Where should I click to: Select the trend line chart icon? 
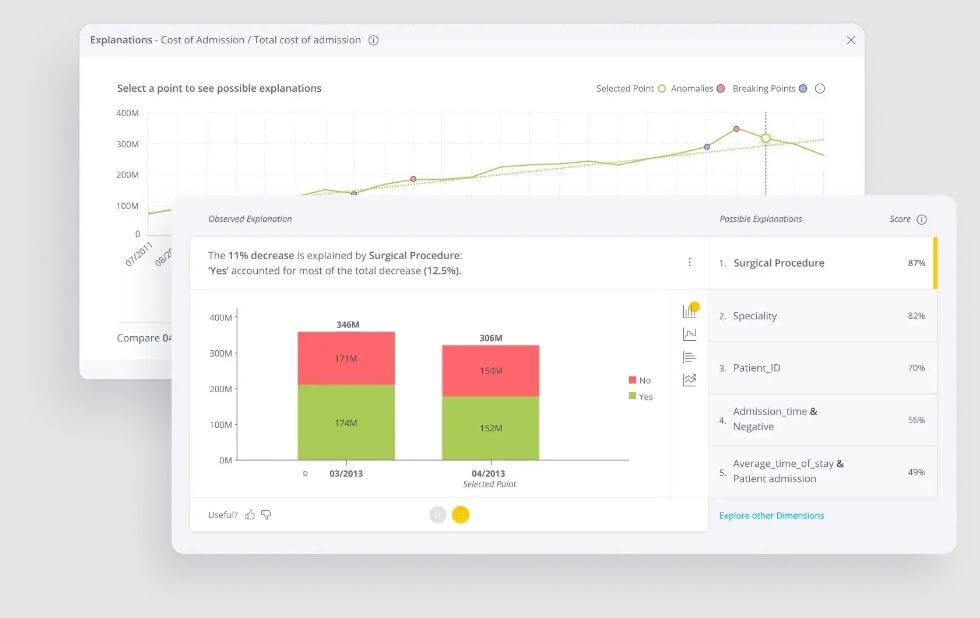pos(689,380)
